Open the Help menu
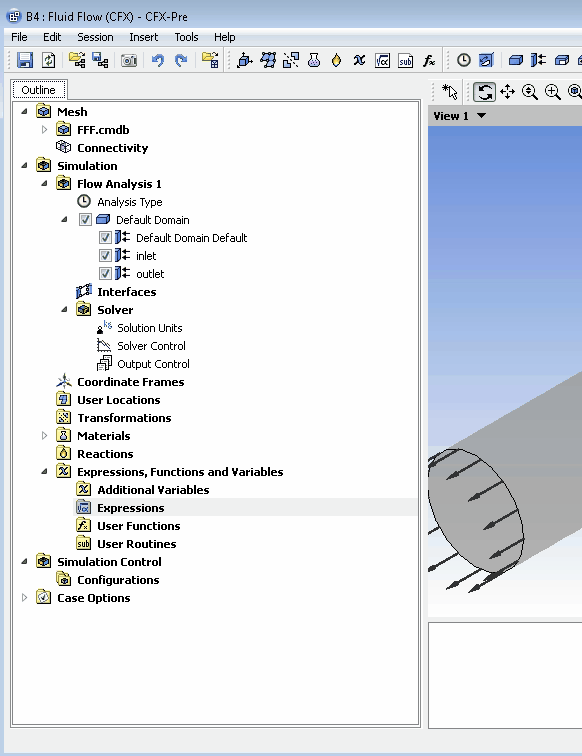 [x=225, y=37]
